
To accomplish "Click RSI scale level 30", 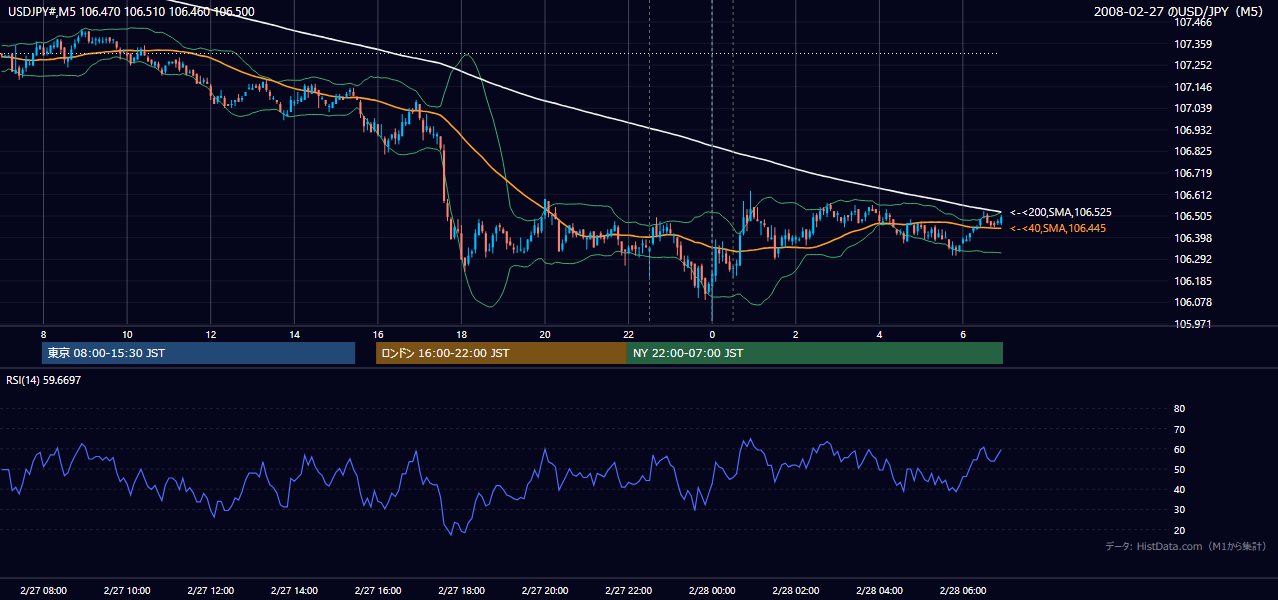I will tap(1179, 510).
